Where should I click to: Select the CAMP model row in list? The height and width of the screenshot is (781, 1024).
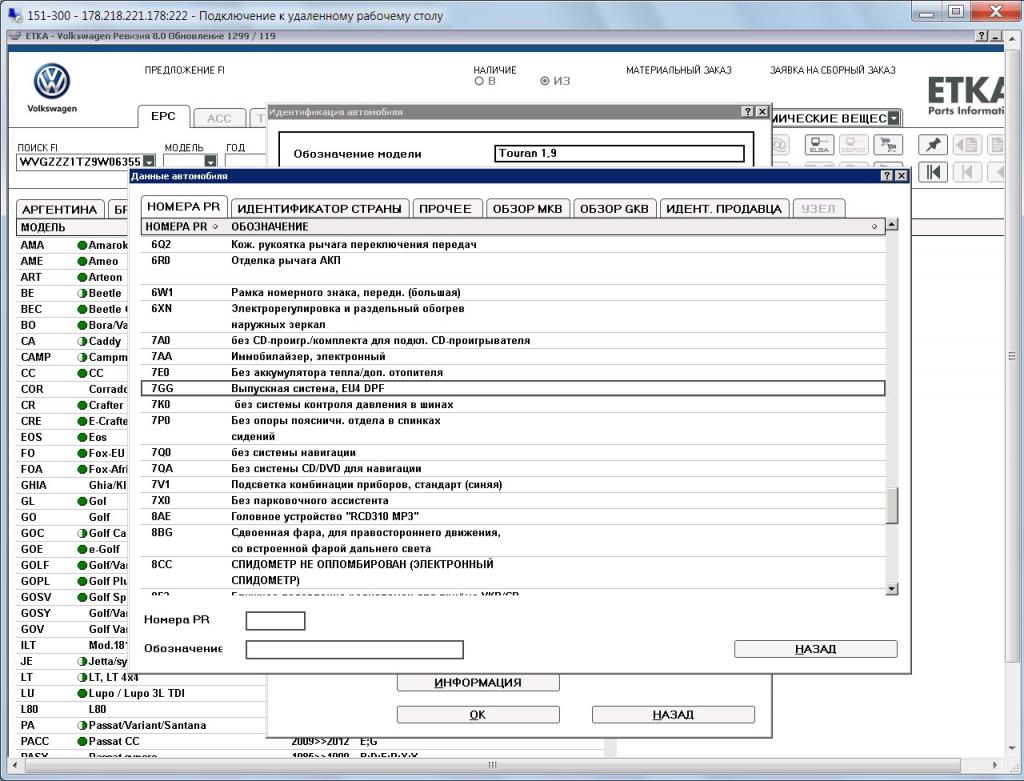[72, 357]
